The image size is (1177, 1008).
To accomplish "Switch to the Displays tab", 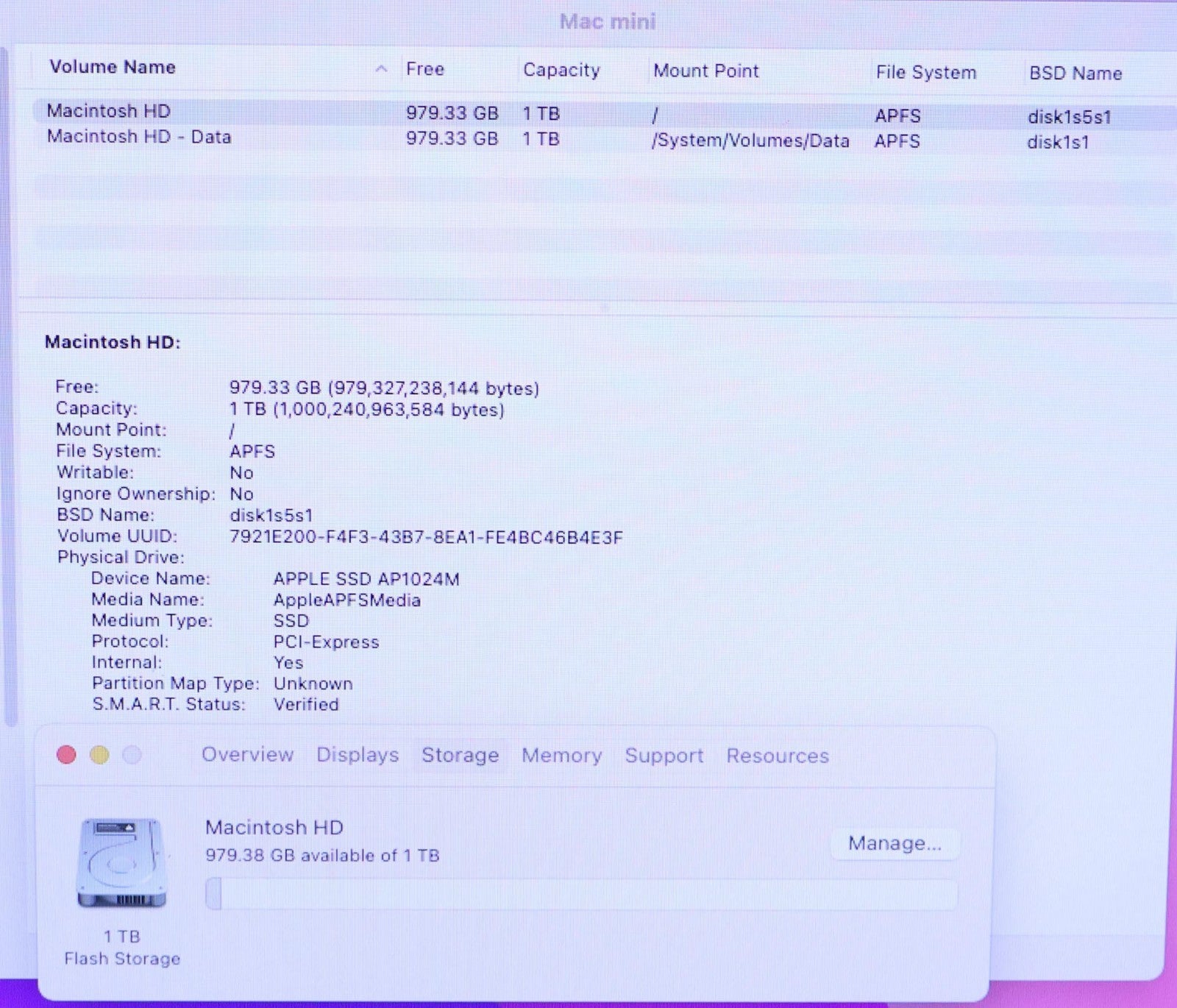I will coord(358,755).
